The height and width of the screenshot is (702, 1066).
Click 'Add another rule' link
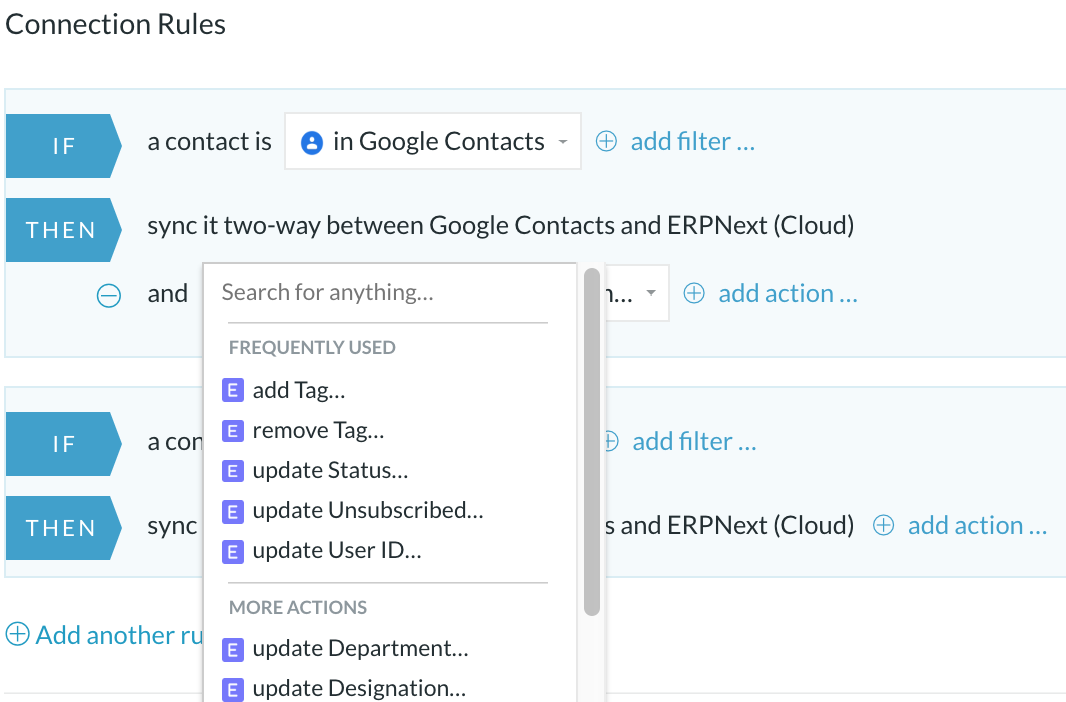pyautogui.click(x=120, y=635)
